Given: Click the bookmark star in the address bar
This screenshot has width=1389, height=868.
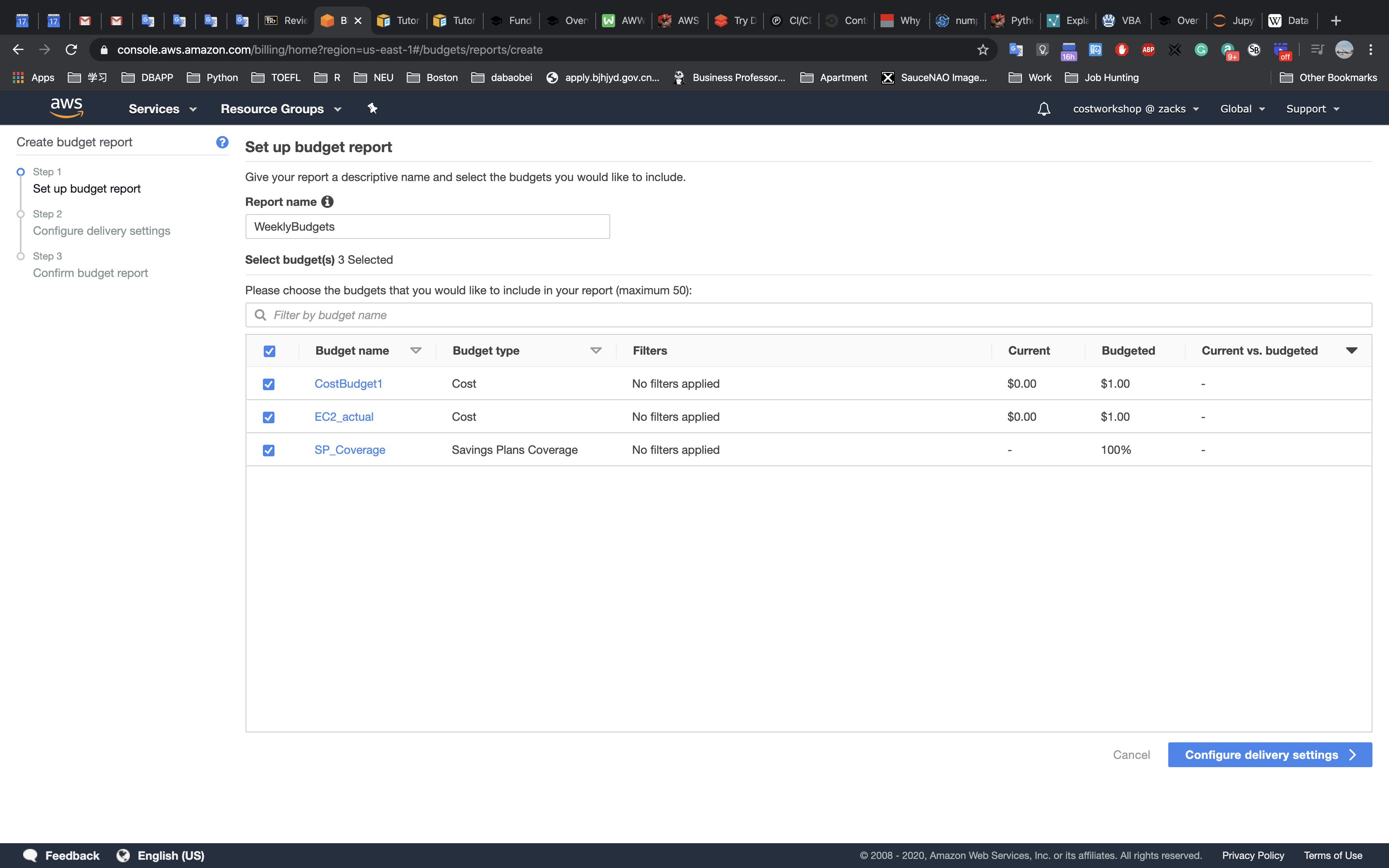Looking at the screenshot, I should (983, 50).
